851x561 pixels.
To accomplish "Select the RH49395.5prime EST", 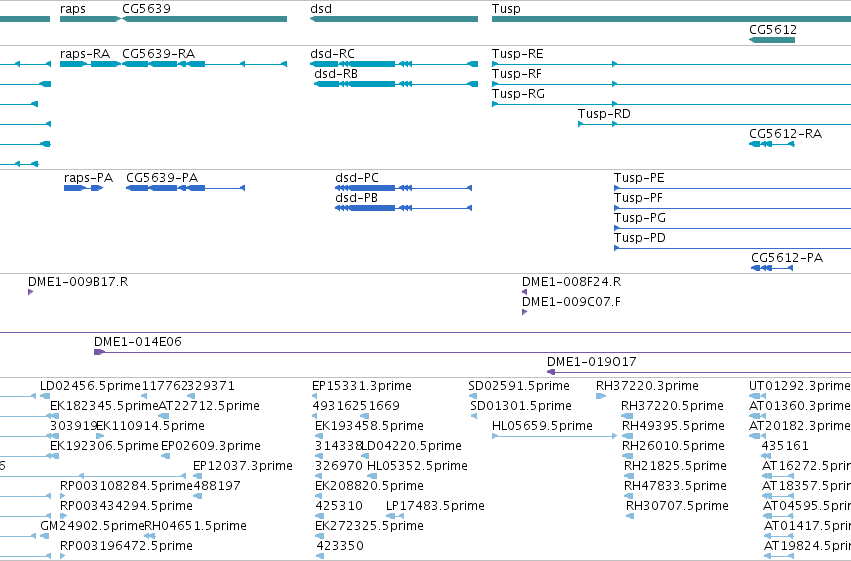I will pos(627,436).
